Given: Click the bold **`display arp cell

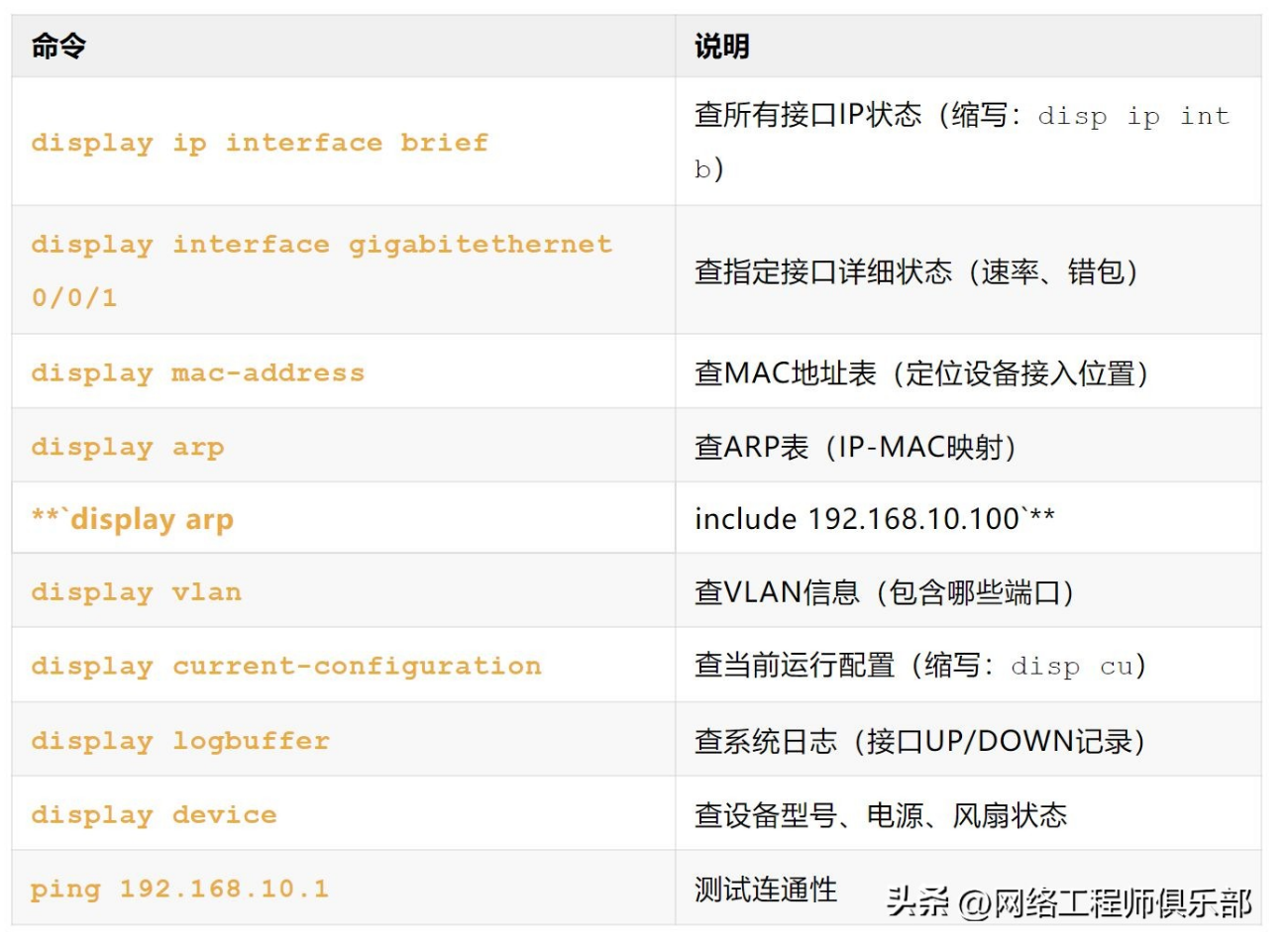Looking at the screenshot, I should (133, 519).
